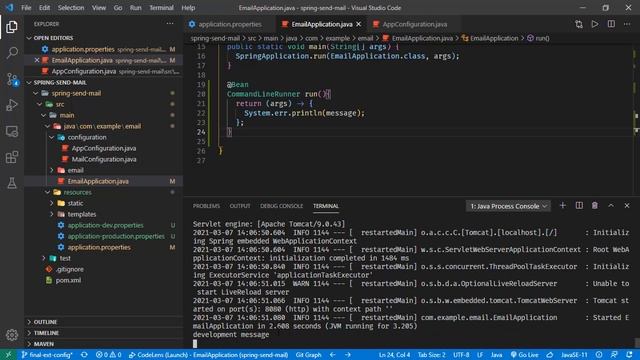The height and width of the screenshot is (360, 640).
Task: Open changes compare icon in editor toolbar
Action: tap(579, 24)
